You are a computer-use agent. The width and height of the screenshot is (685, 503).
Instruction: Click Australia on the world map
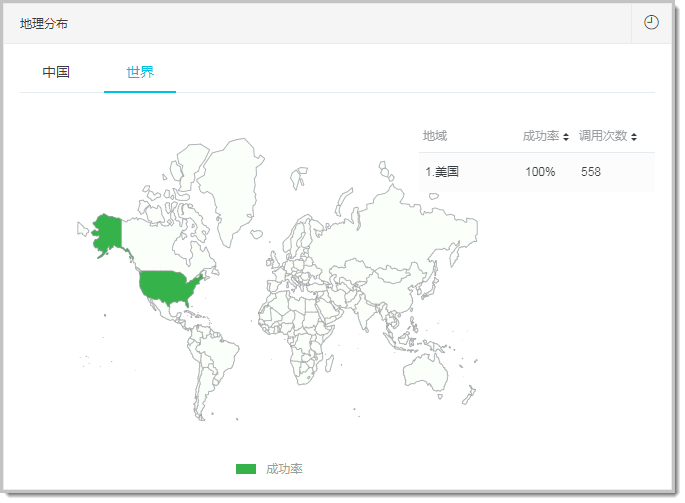pyautogui.click(x=425, y=372)
